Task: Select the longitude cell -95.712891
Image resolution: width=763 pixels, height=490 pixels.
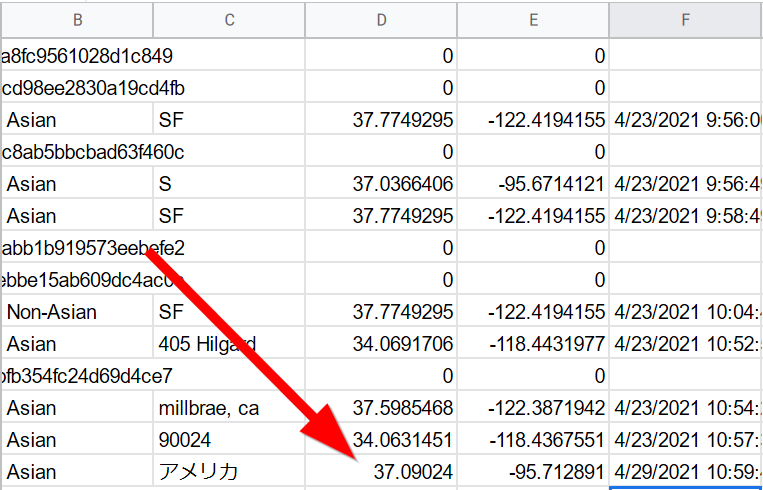Action: click(x=551, y=472)
